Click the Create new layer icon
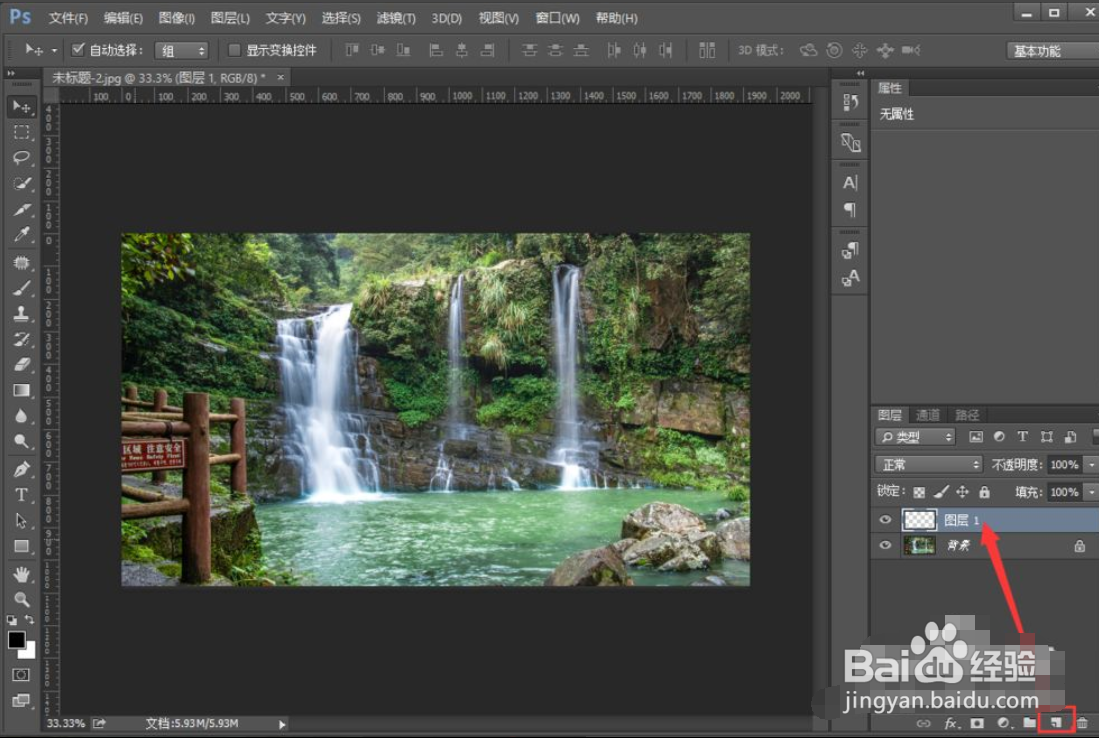 coord(1056,723)
